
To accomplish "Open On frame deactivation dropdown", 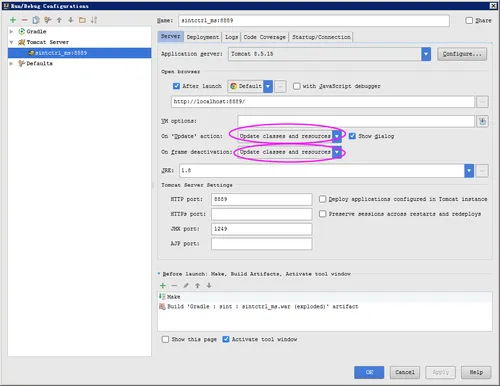I will (337, 152).
